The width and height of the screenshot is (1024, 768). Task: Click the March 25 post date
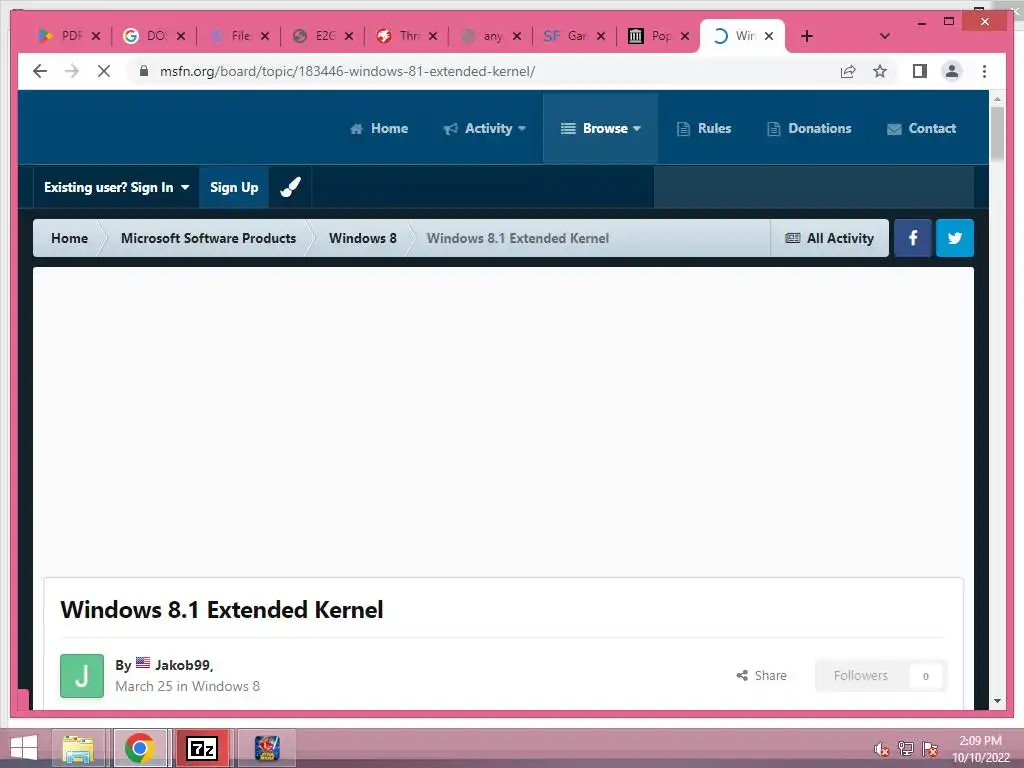(x=144, y=686)
